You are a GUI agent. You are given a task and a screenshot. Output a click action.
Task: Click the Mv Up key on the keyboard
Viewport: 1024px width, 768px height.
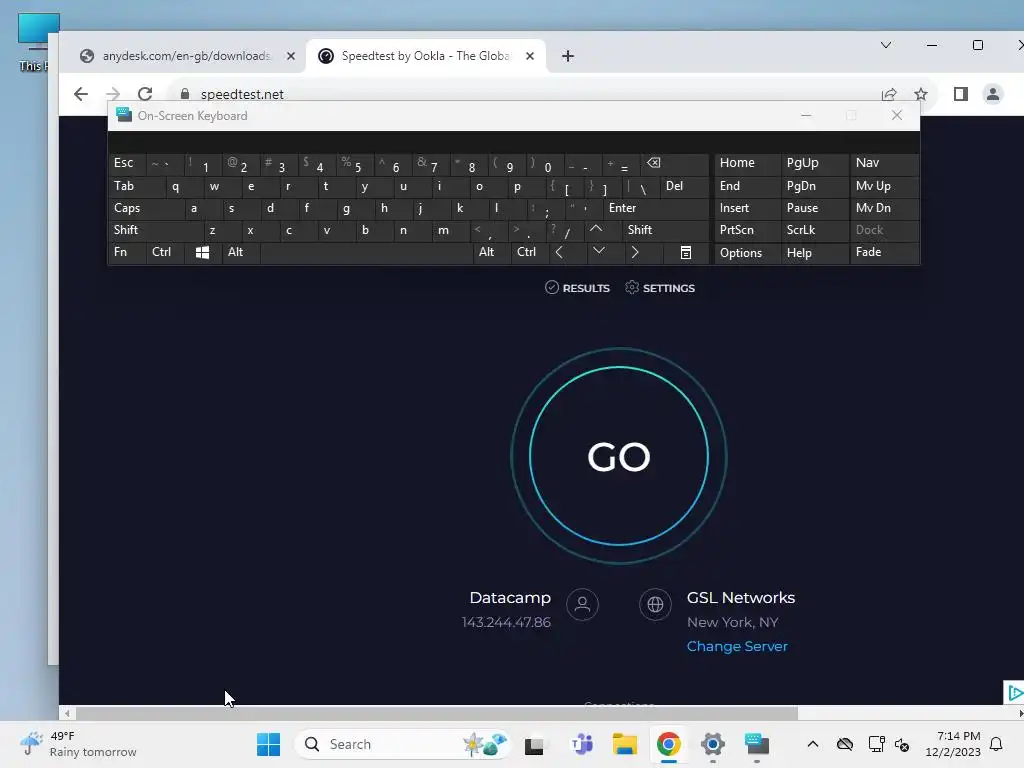point(884,186)
